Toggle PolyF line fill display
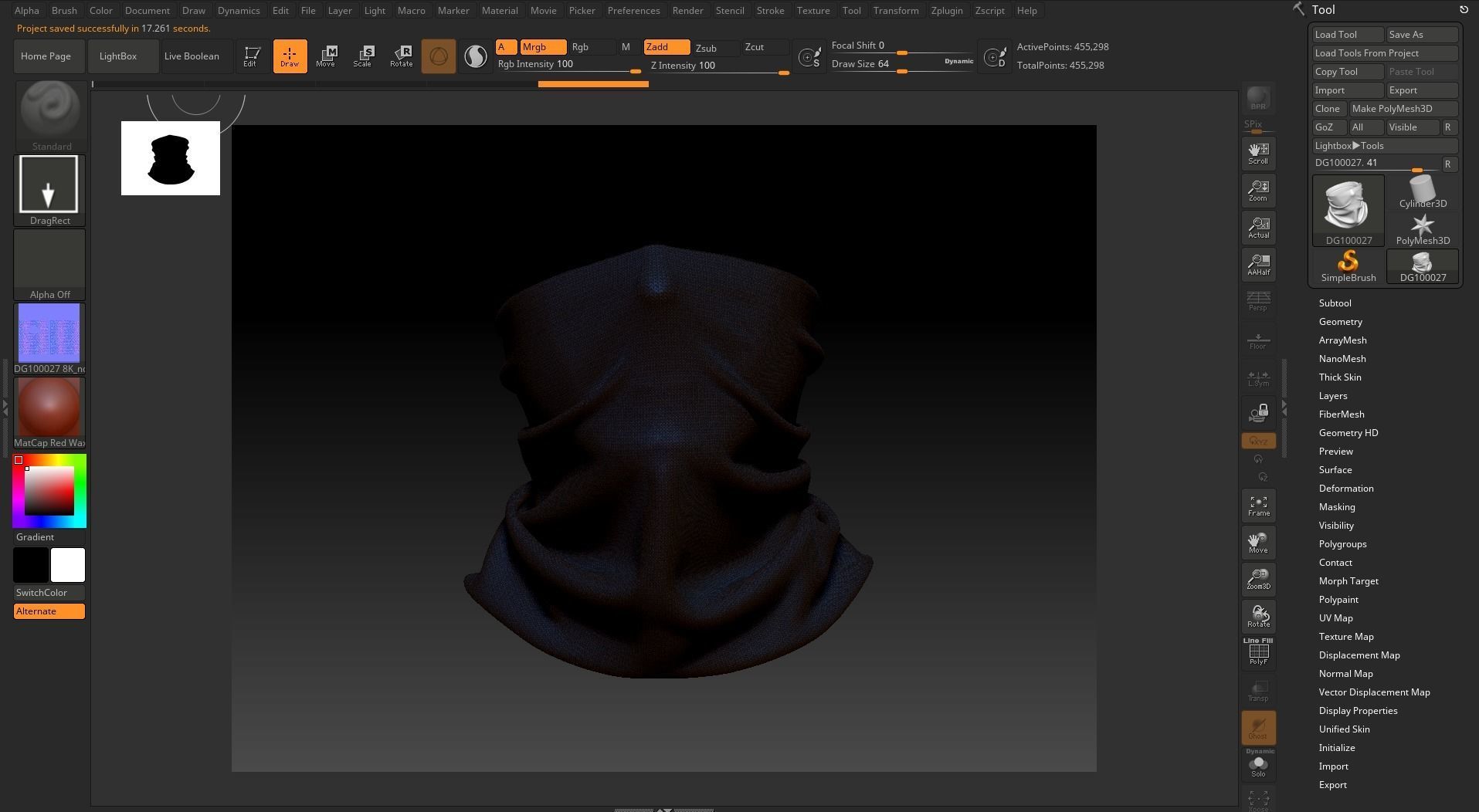Screen dimensions: 1479x812 [1258, 653]
